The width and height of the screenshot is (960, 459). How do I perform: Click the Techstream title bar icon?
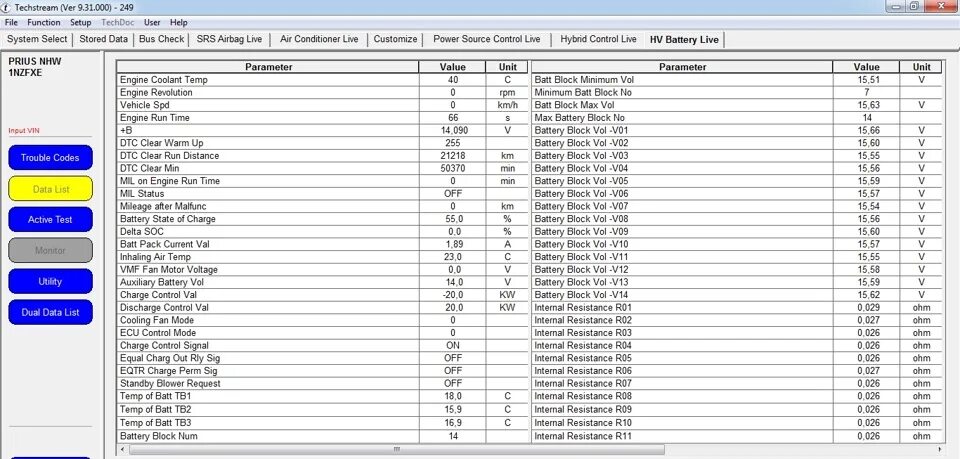coord(7,7)
